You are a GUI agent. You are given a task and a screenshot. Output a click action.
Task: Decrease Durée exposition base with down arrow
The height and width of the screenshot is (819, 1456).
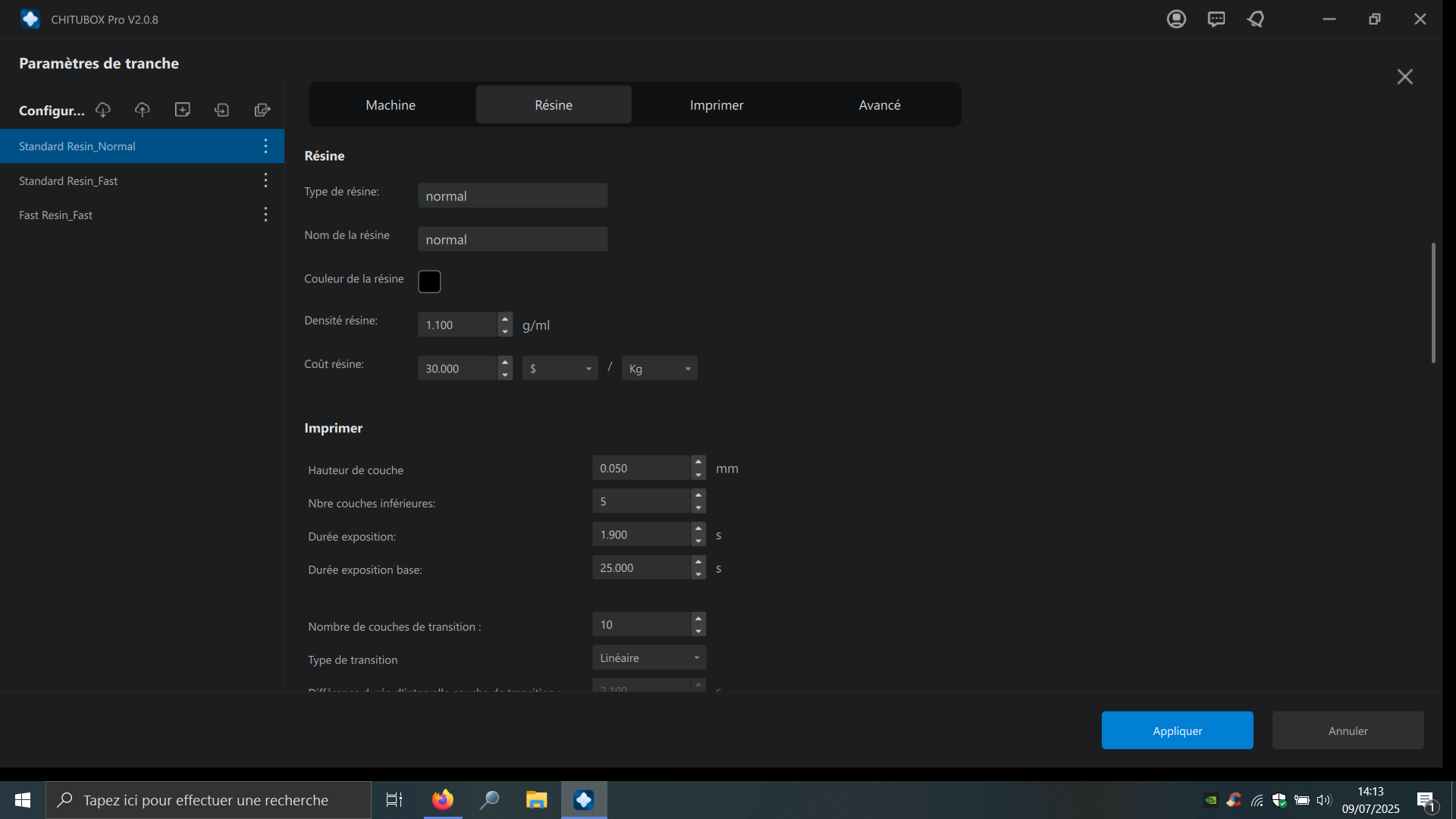tap(698, 574)
